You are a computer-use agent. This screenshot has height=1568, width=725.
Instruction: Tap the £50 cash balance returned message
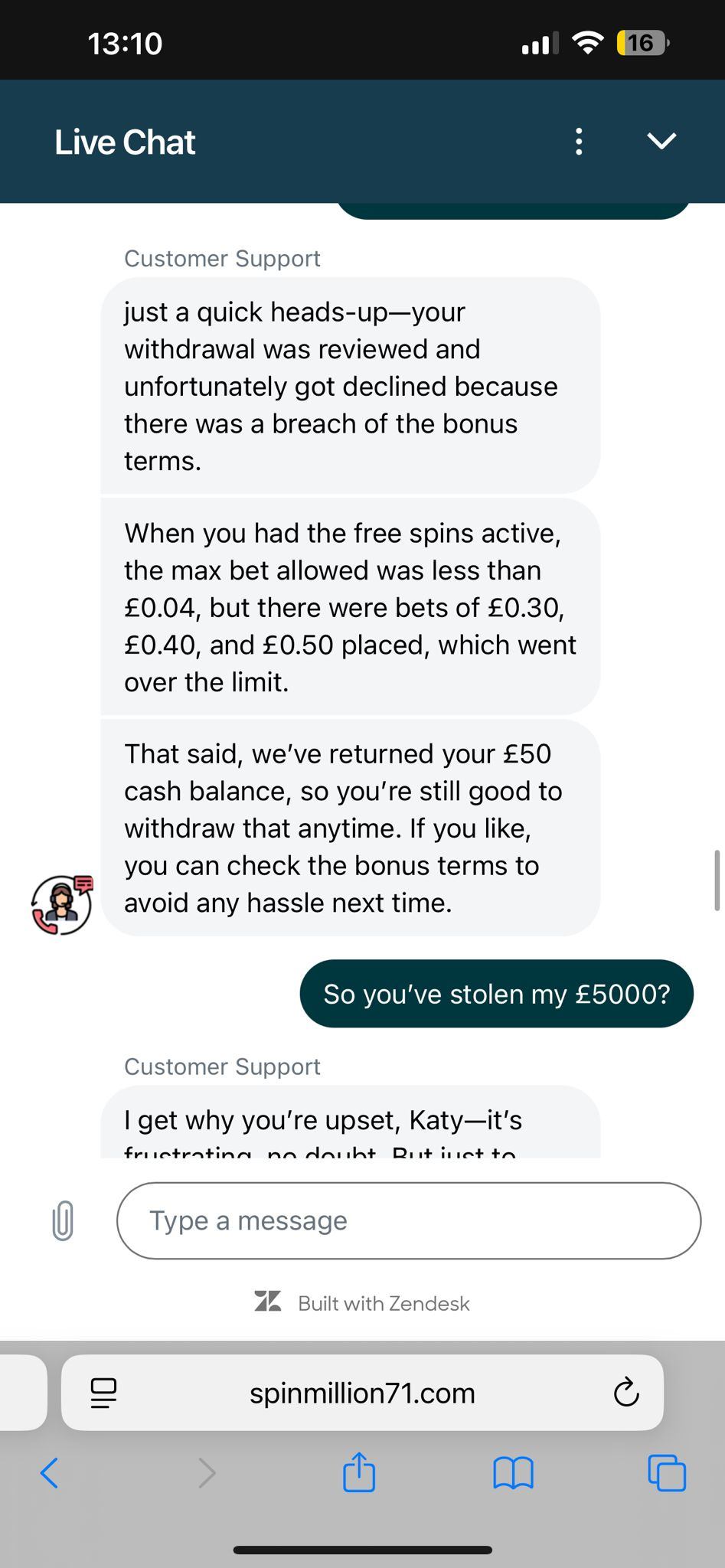click(x=350, y=828)
